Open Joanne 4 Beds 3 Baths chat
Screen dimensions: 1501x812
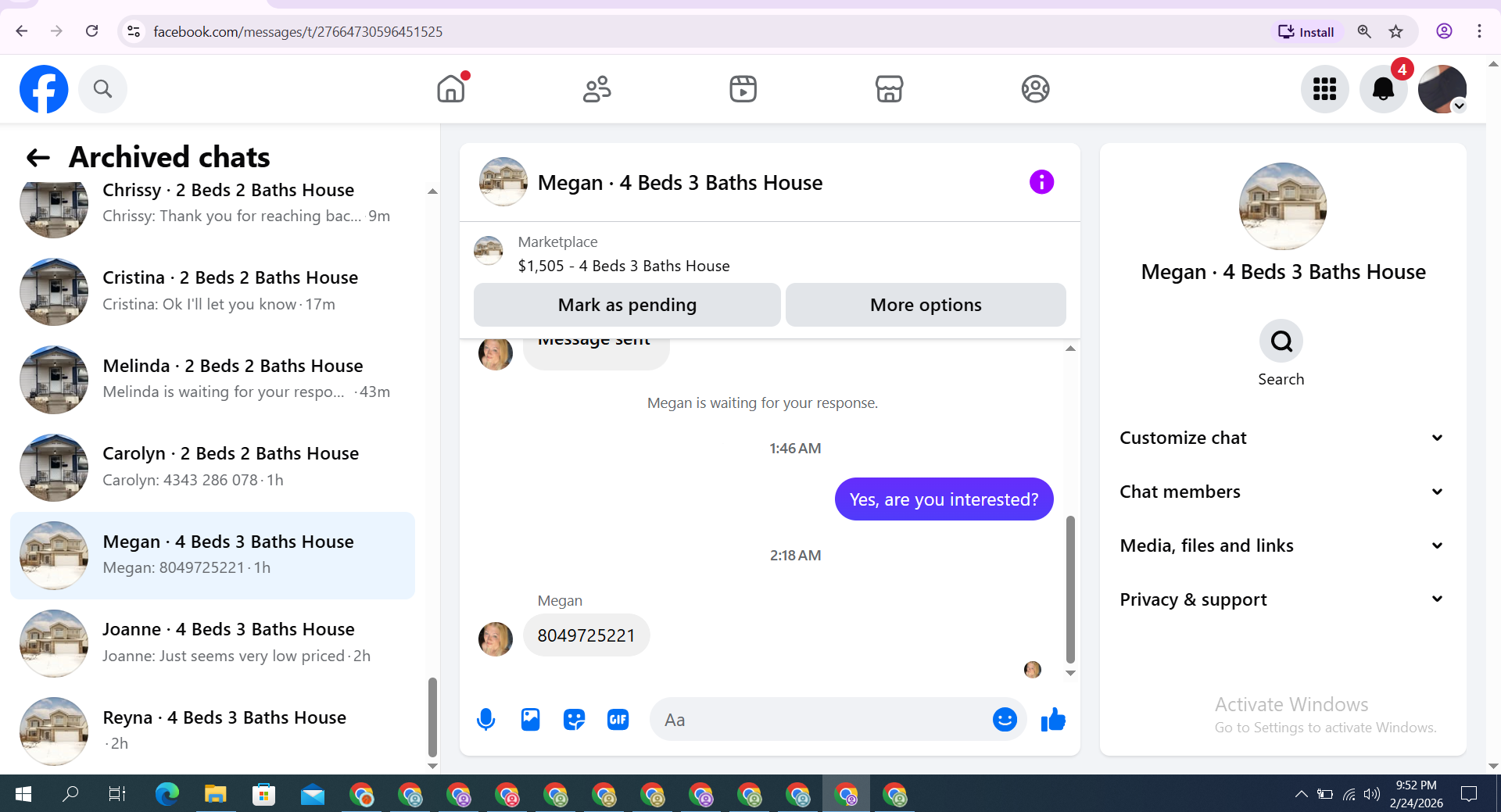(x=213, y=643)
